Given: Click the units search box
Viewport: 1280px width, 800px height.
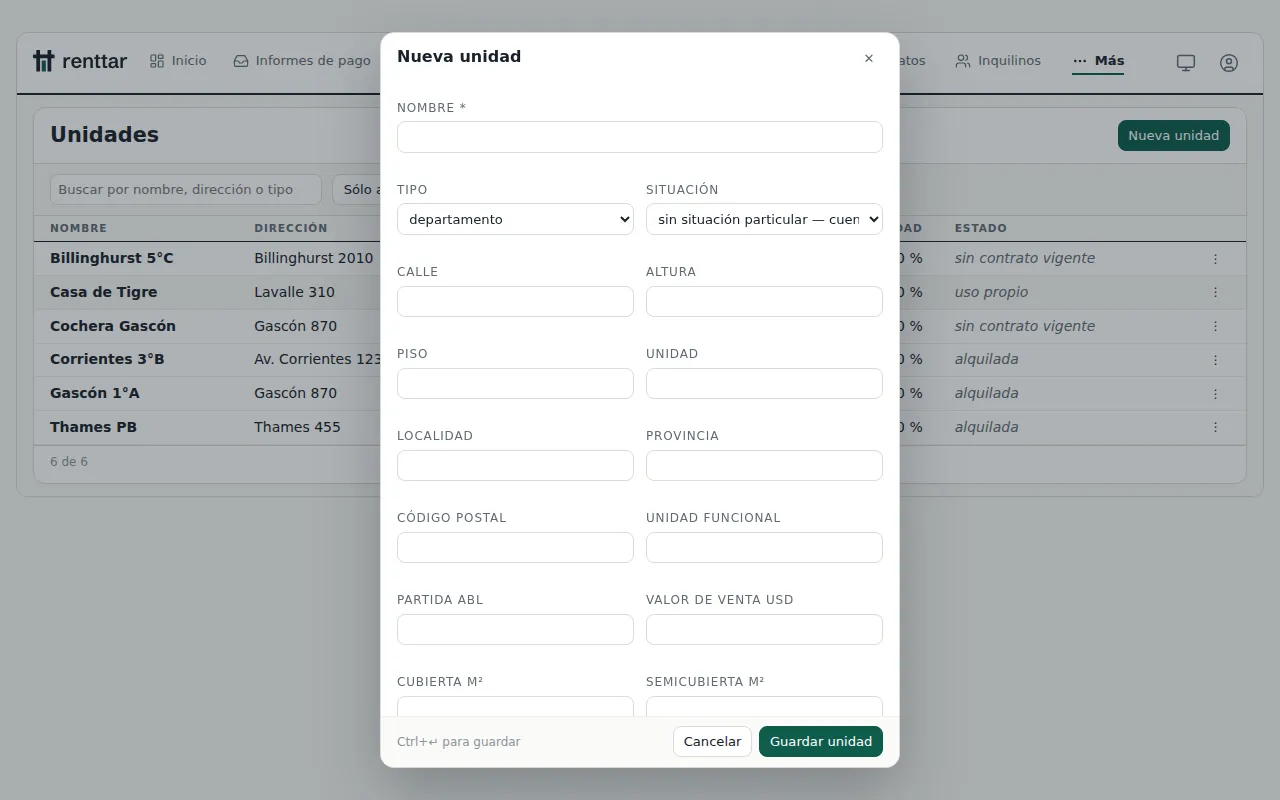Looking at the screenshot, I should [x=186, y=189].
